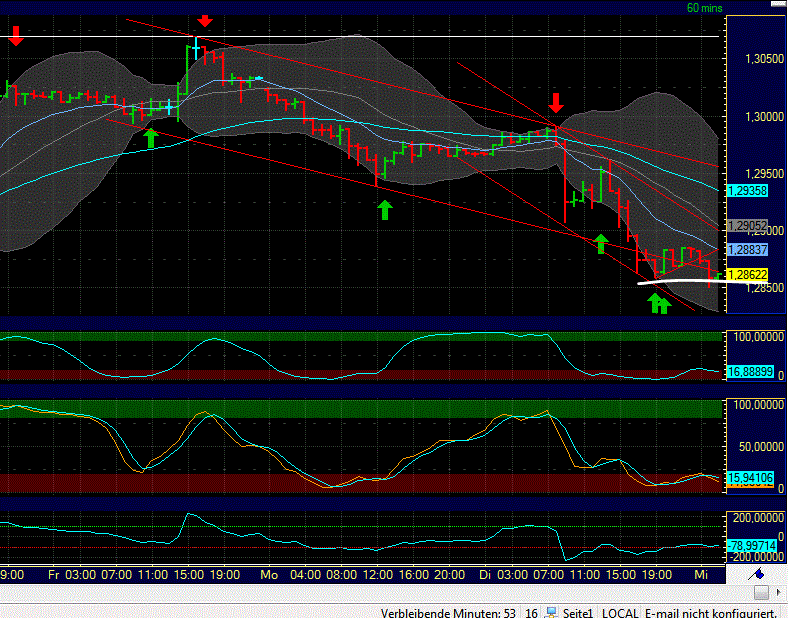Click the 1,28500 price axis value

coord(764,288)
